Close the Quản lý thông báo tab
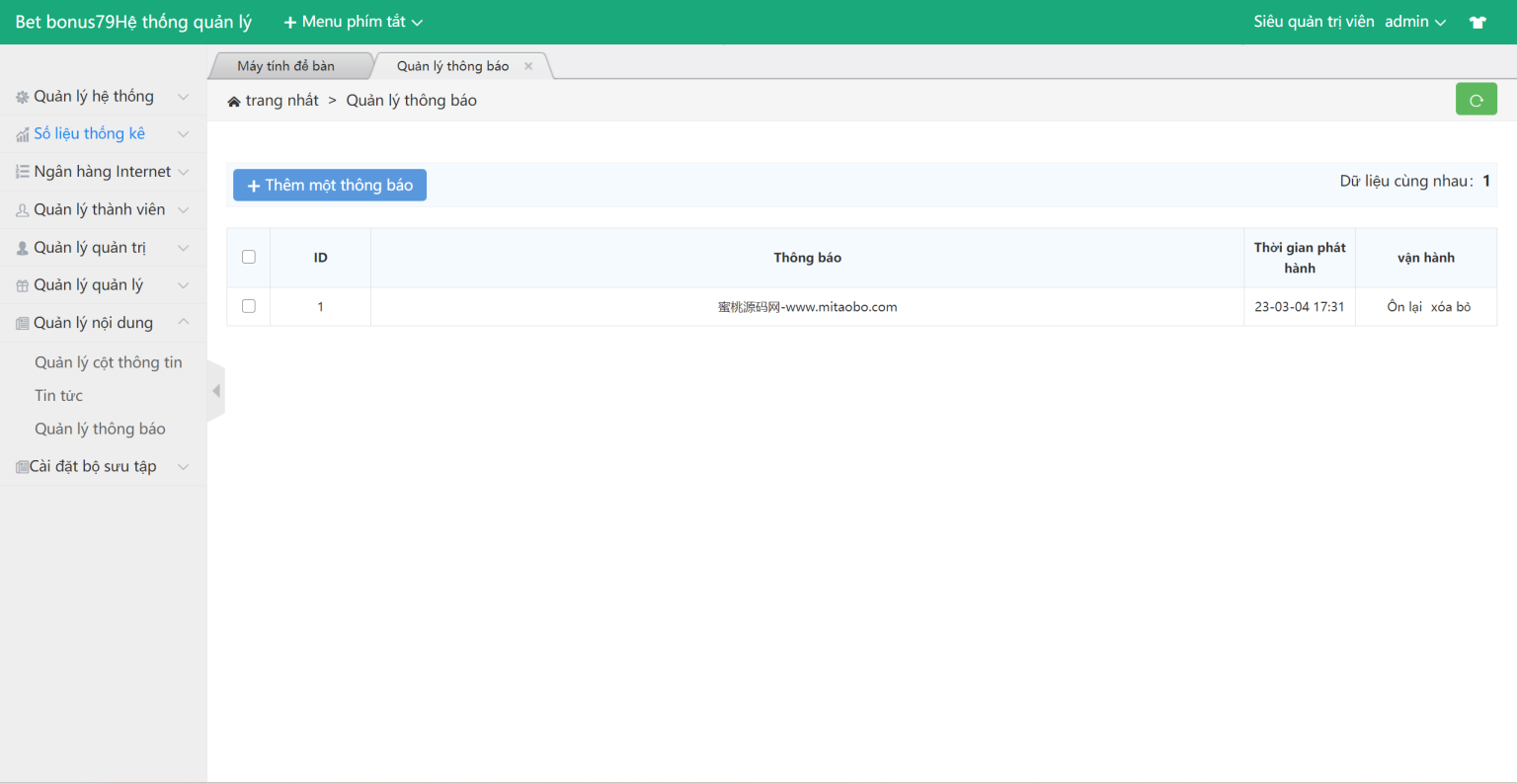Image resolution: width=1517 pixels, height=784 pixels. (528, 66)
